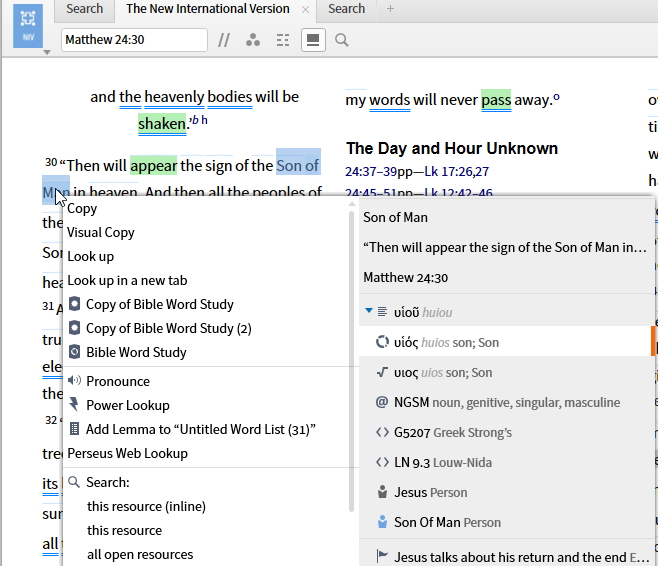Close The New International Version tab
The height and width of the screenshot is (566, 658).
(306, 10)
